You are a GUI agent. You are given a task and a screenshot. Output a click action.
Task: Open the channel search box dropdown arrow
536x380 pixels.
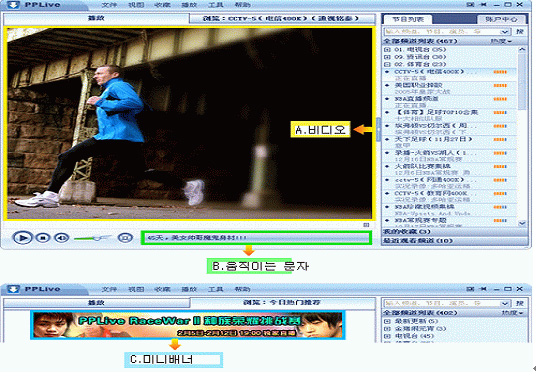click(x=505, y=32)
